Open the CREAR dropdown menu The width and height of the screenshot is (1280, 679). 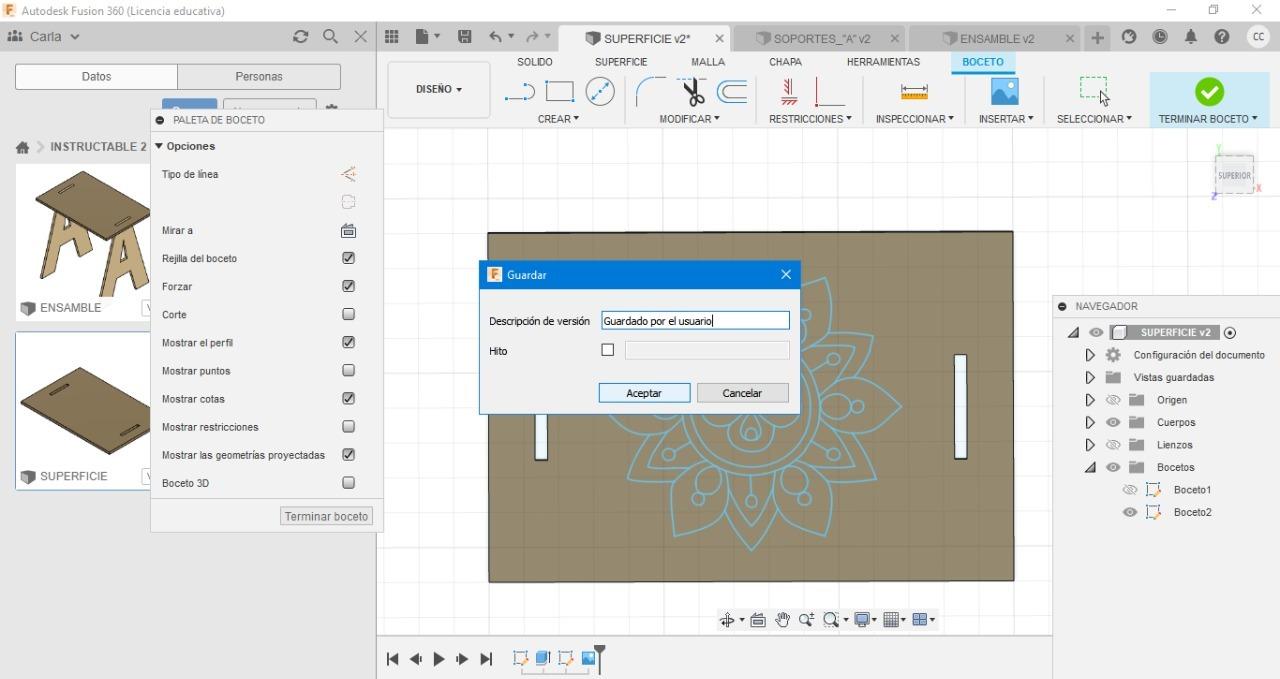pos(558,119)
